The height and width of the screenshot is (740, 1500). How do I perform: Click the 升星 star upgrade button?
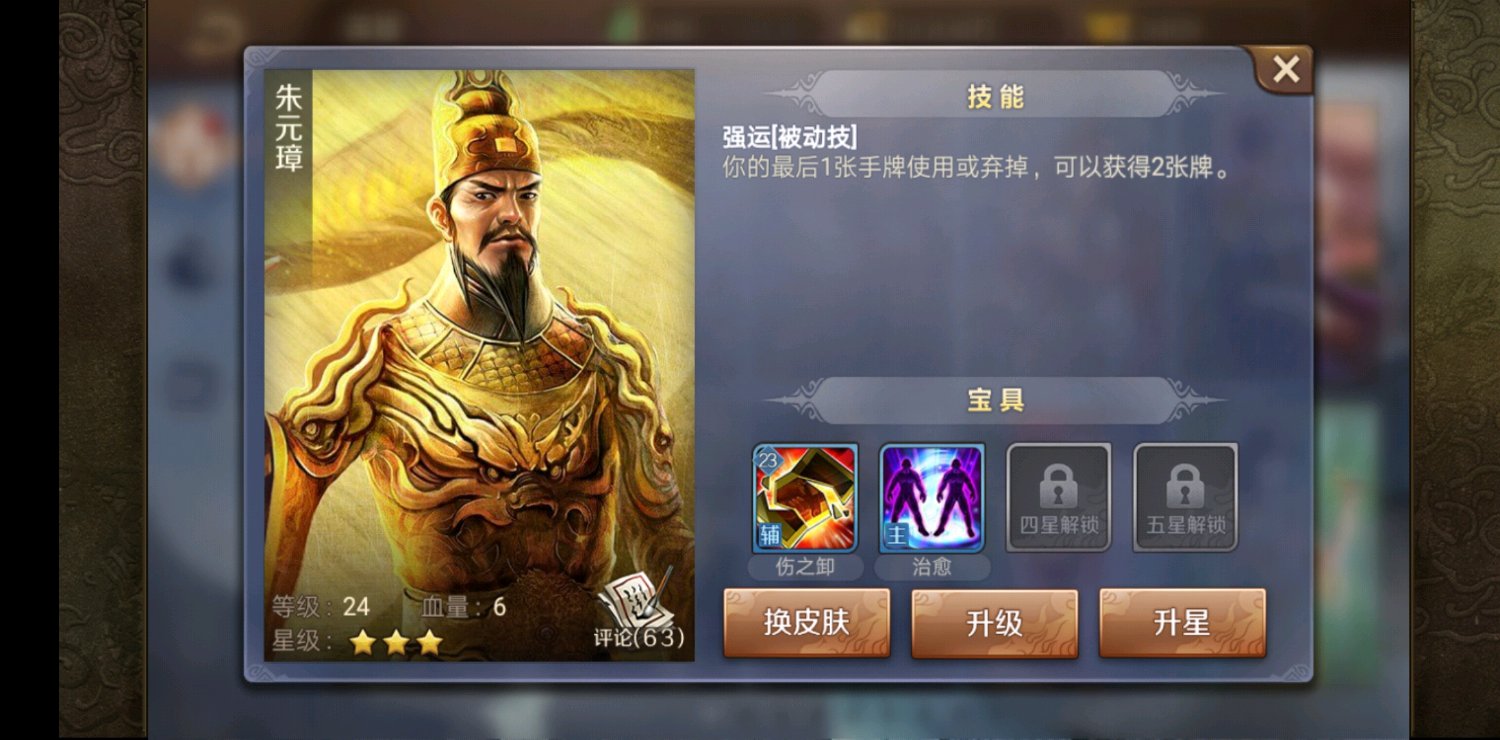pyautogui.click(x=1182, y=623)
